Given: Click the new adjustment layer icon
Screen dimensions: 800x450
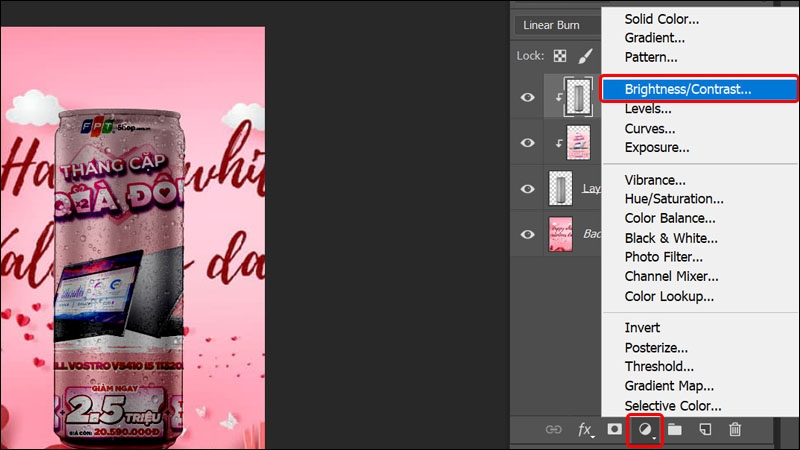Looking at the screenshot, I should pyautogui.click(x=645, y=430).
